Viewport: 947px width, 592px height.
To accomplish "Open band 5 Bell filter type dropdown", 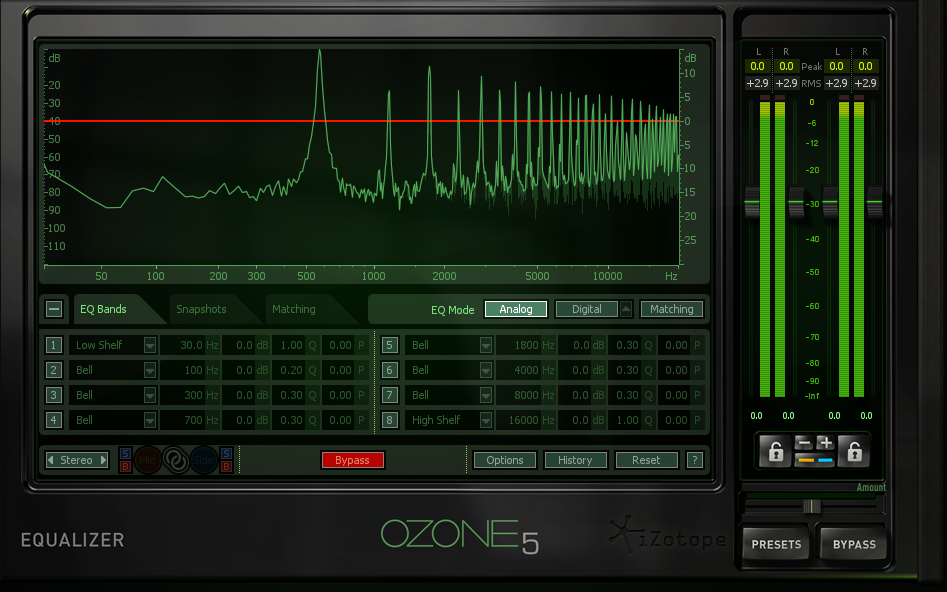I will [486, 345].
